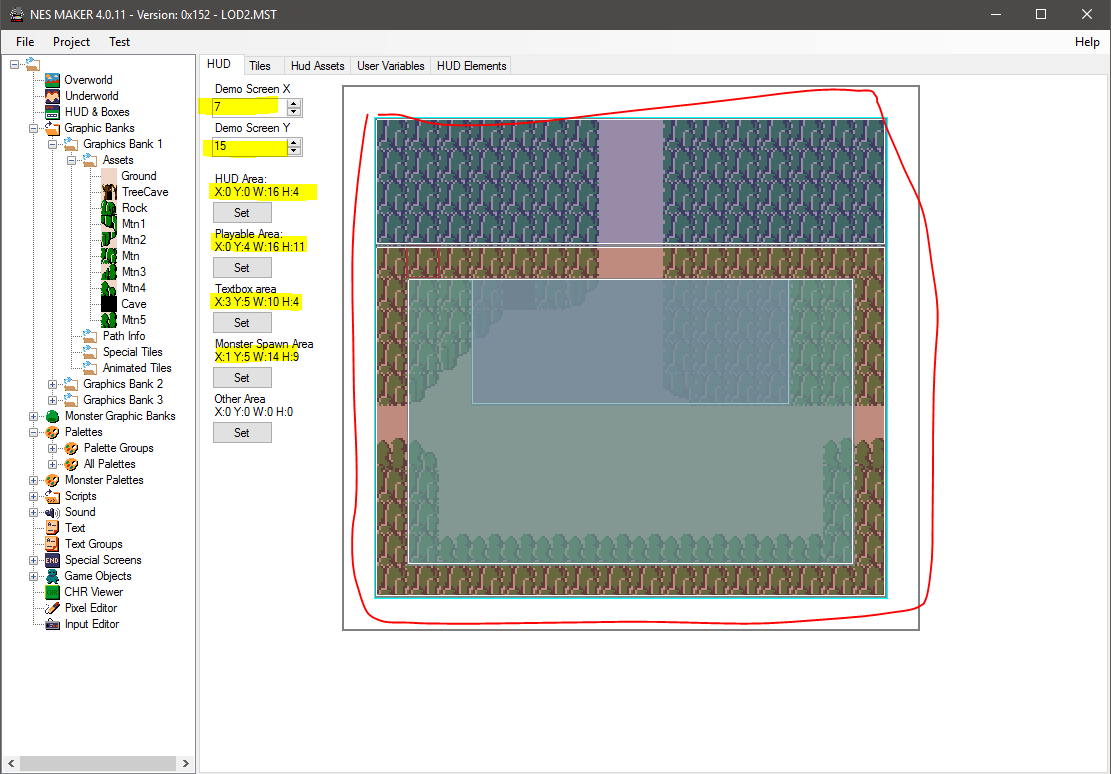1111x774 pixels.
Task: Click the Mtn2 asset tile icon
Action: (x=109, y=240)
